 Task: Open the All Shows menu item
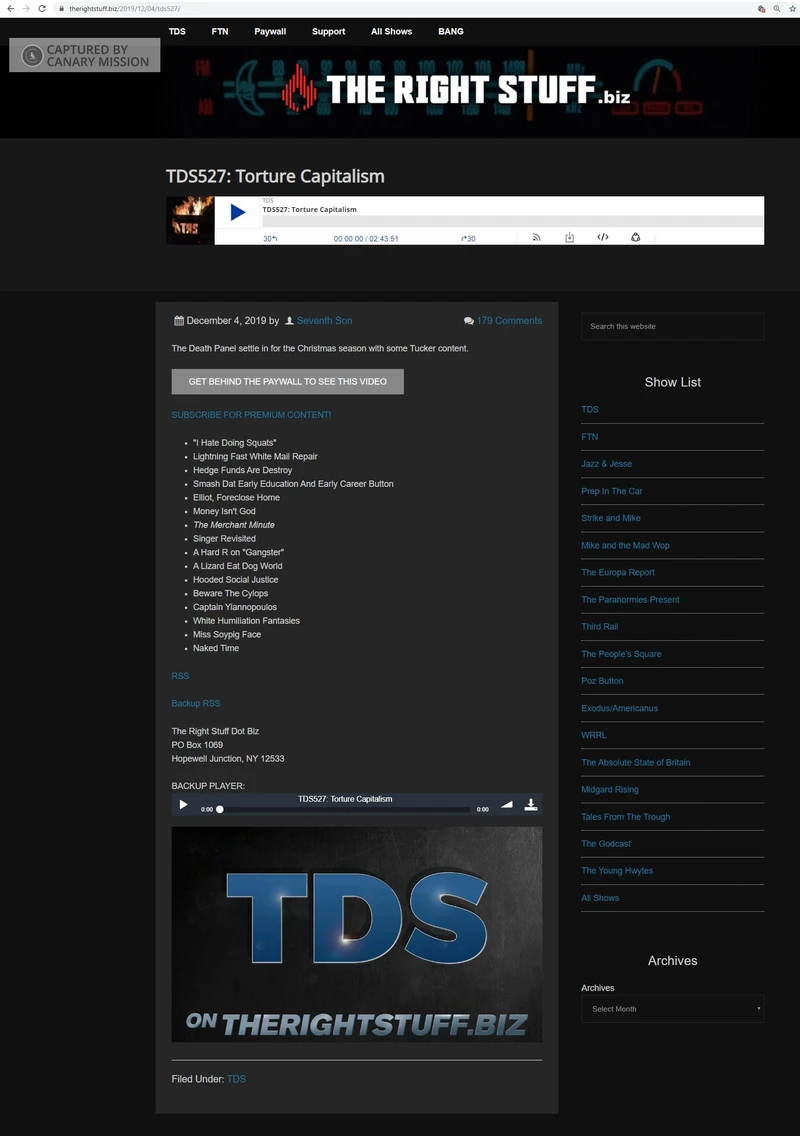(x=391, y=31)
